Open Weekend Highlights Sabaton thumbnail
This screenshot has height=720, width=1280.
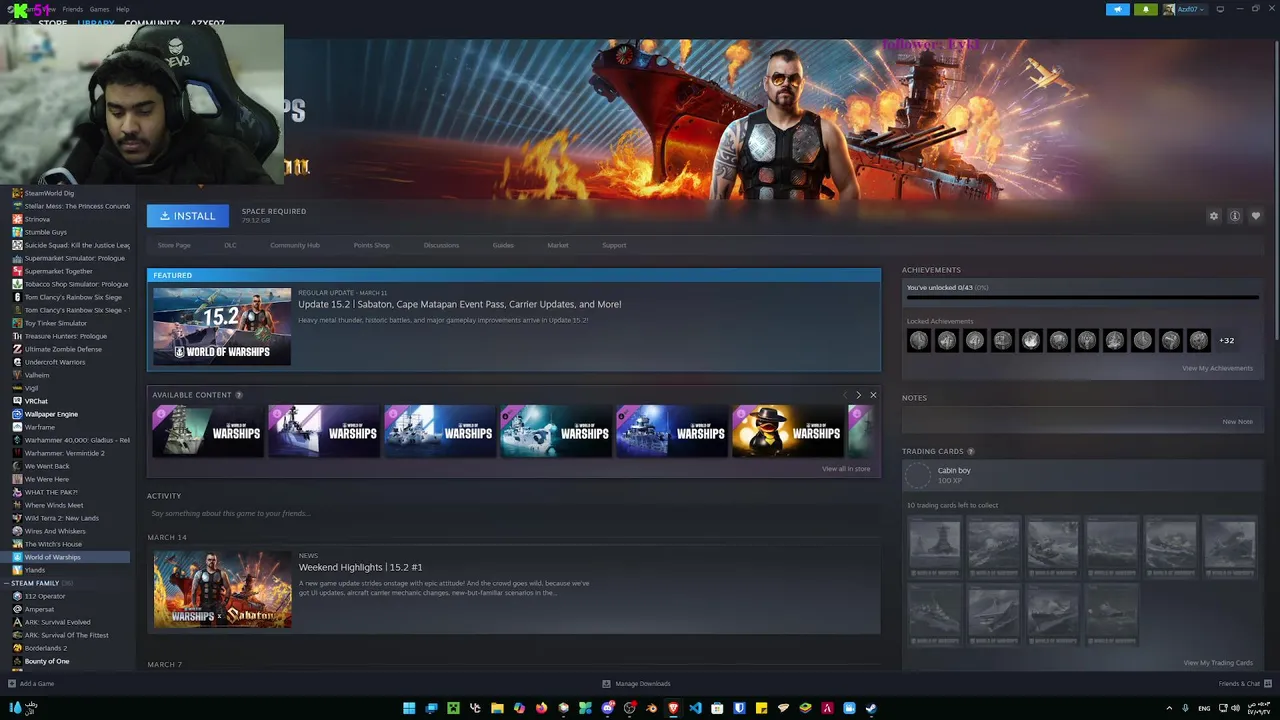click(x=223, y=589)
